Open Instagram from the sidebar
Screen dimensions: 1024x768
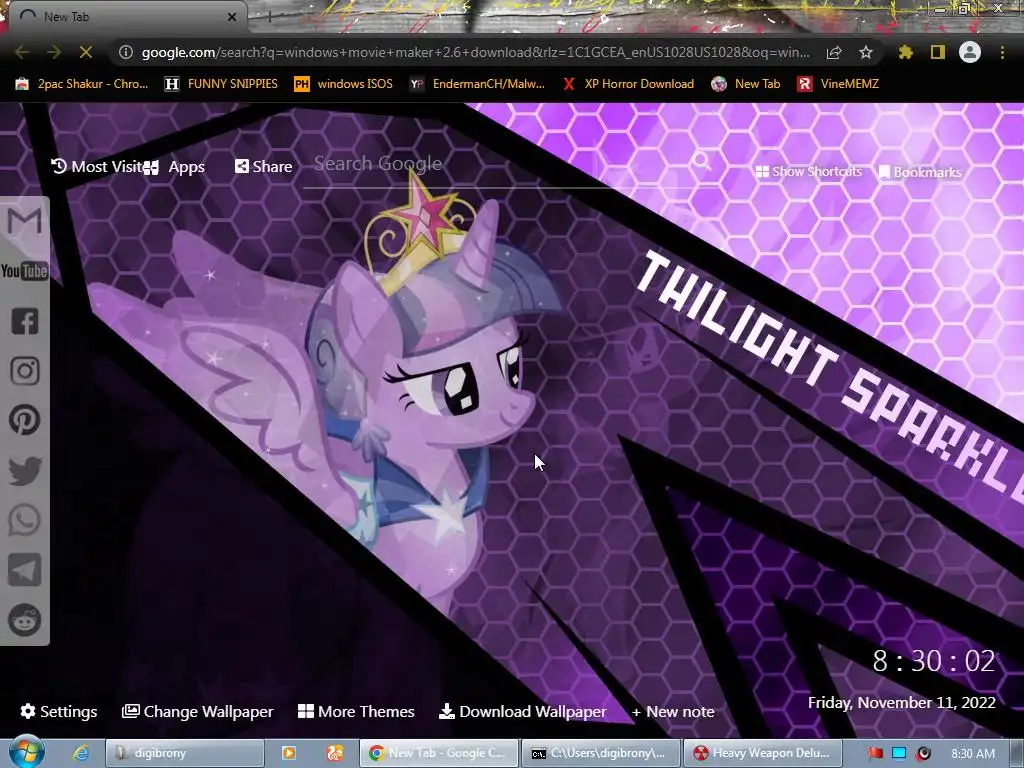pos(25,371)
